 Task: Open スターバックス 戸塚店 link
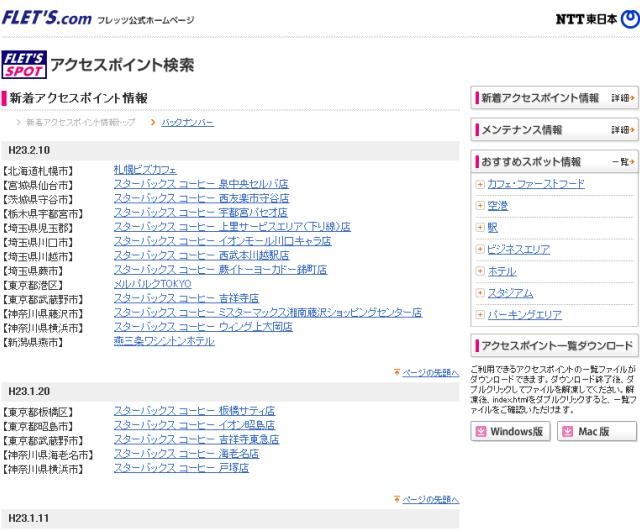click(182, 468)
